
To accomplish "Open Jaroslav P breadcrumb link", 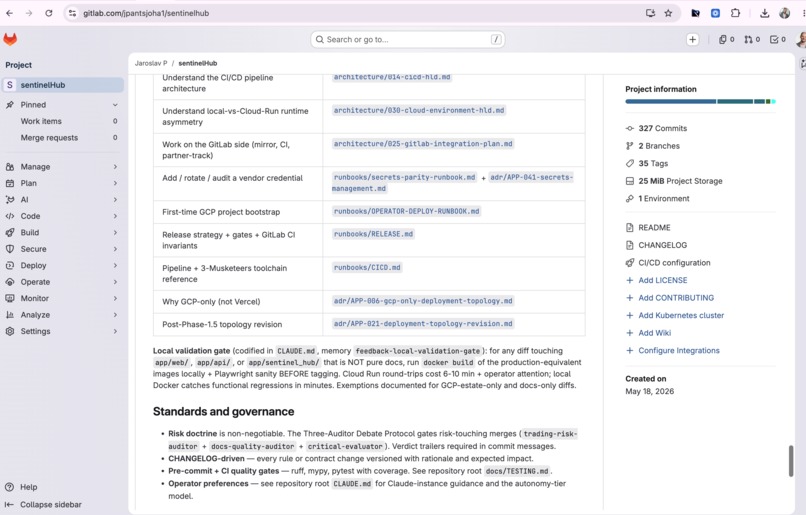I will tap(151, 63).
